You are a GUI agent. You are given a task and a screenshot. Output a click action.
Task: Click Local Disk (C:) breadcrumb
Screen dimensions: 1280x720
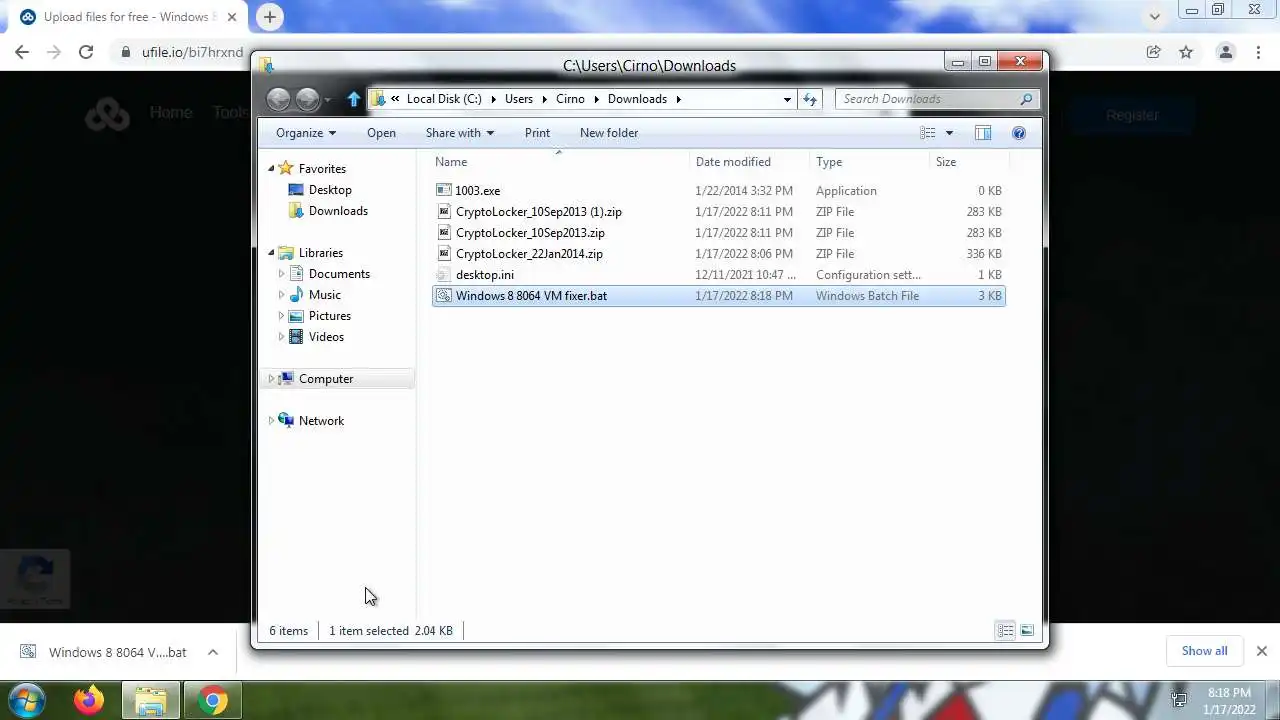444,99
